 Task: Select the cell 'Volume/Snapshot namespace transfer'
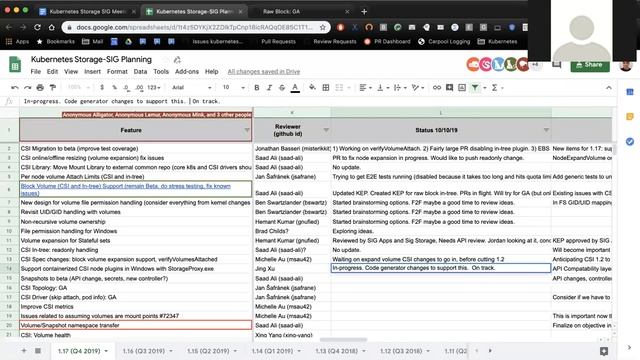point(136,325)
